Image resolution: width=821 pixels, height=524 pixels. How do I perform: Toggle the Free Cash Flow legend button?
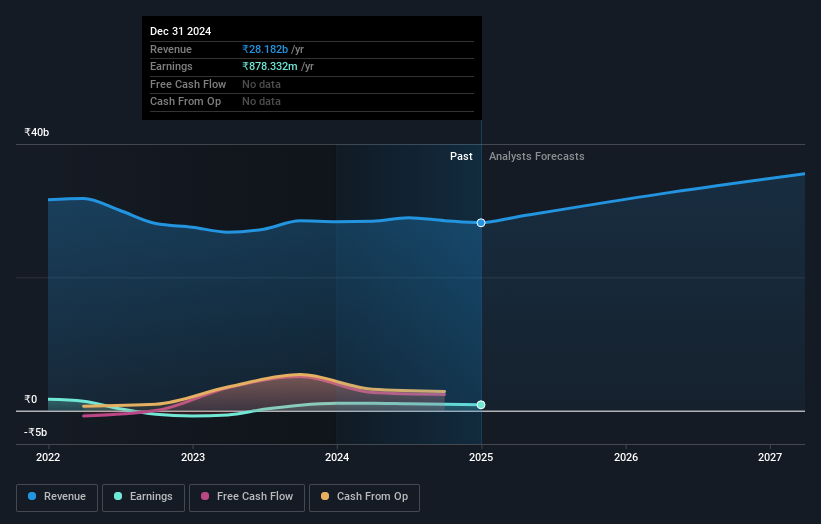247,497
